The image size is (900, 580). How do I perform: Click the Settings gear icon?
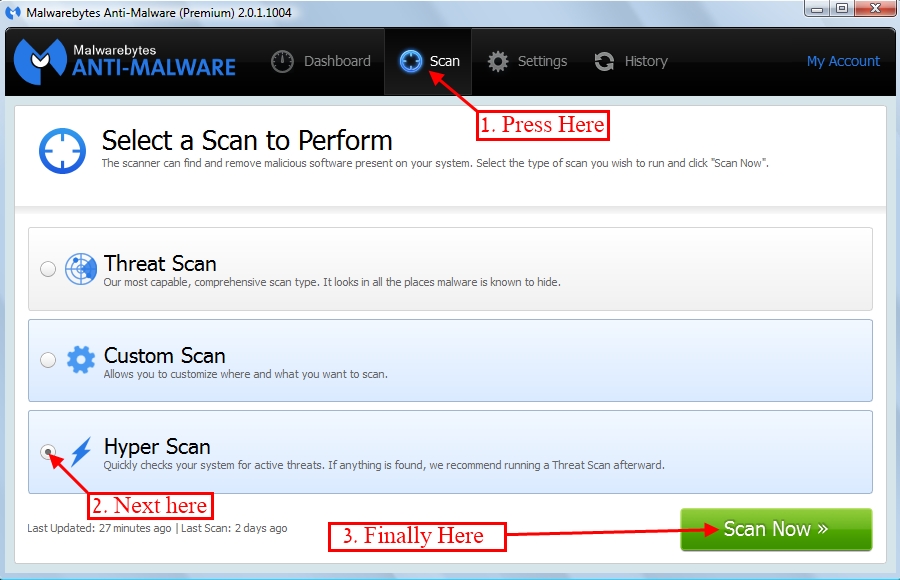tap(498, 61)
